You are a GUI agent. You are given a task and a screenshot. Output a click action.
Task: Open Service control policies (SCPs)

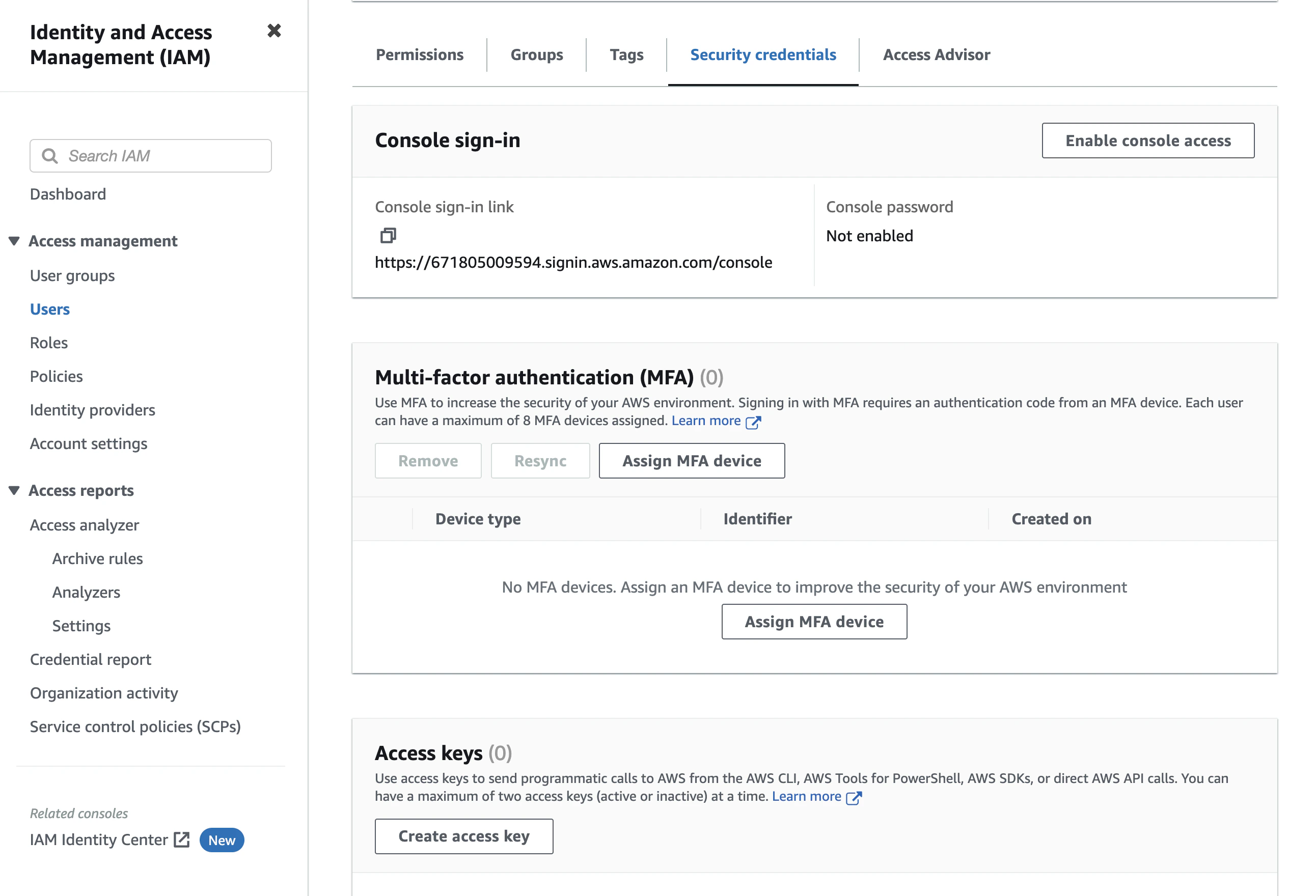(135, 726)
